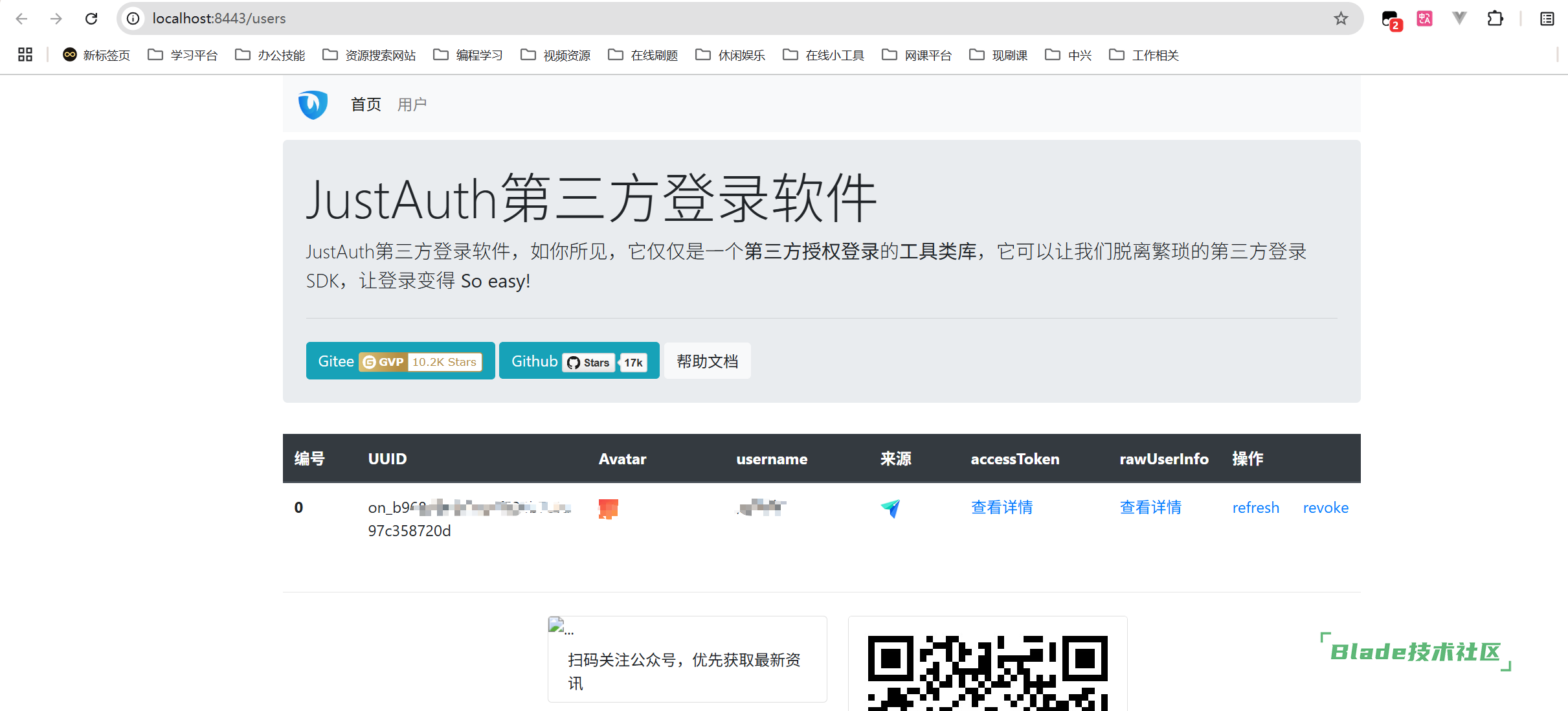The height and width of the screenshot is (711, 1568).
Task: Click the 扫码关注公众号 card text
Action: pos(684,671)
